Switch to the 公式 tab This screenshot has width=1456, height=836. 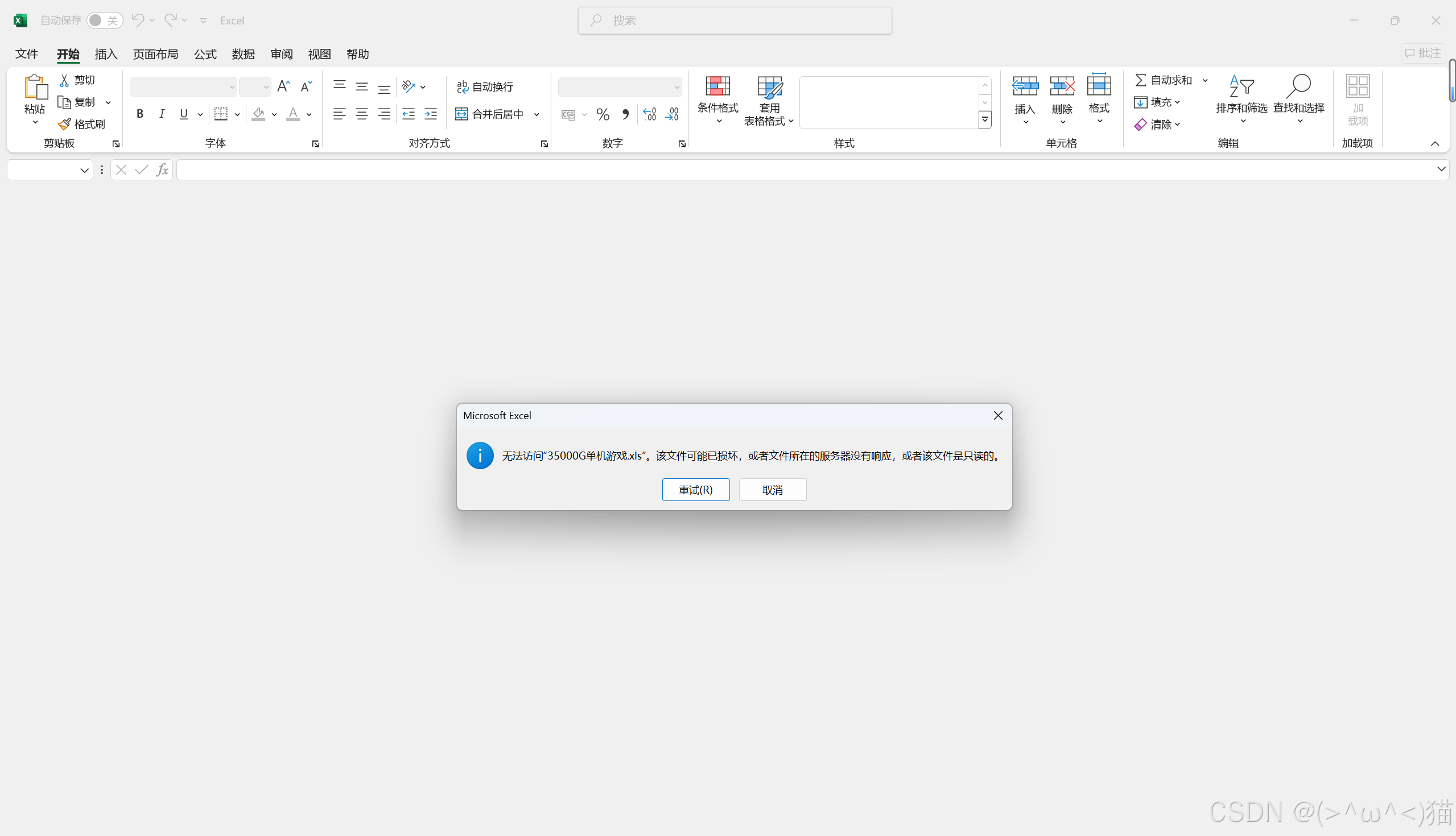tap(205, 54)
